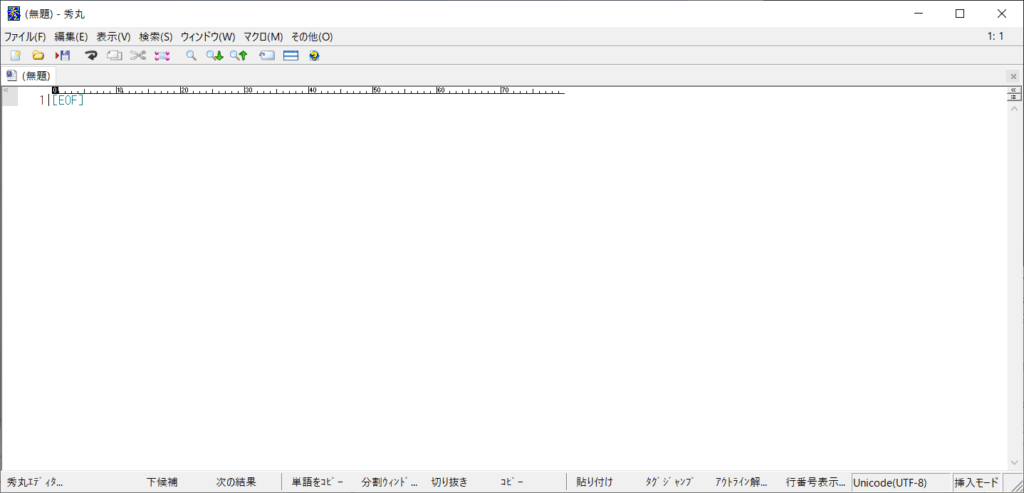The width and height of the screenshot is (1024, 493).
Task: Click the scrollbar up arrow
Action: click(1014, 108)
